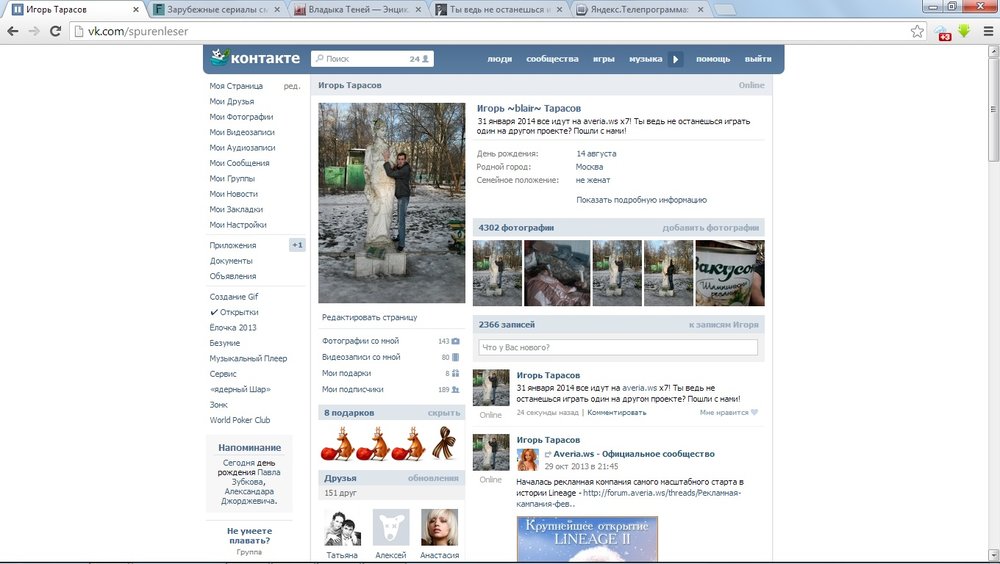
Task: Click добавить фотографии link
Action: [x=710, y=228]
